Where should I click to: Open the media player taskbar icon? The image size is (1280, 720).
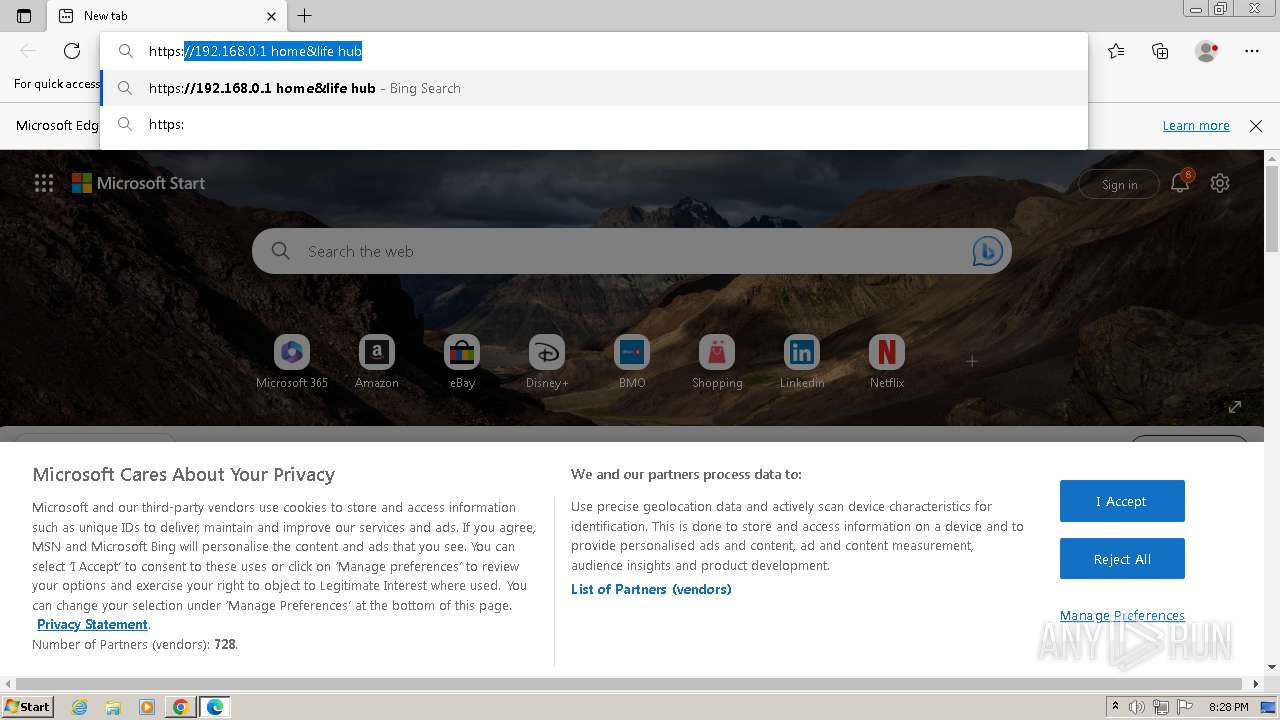[x=147, y=707]
